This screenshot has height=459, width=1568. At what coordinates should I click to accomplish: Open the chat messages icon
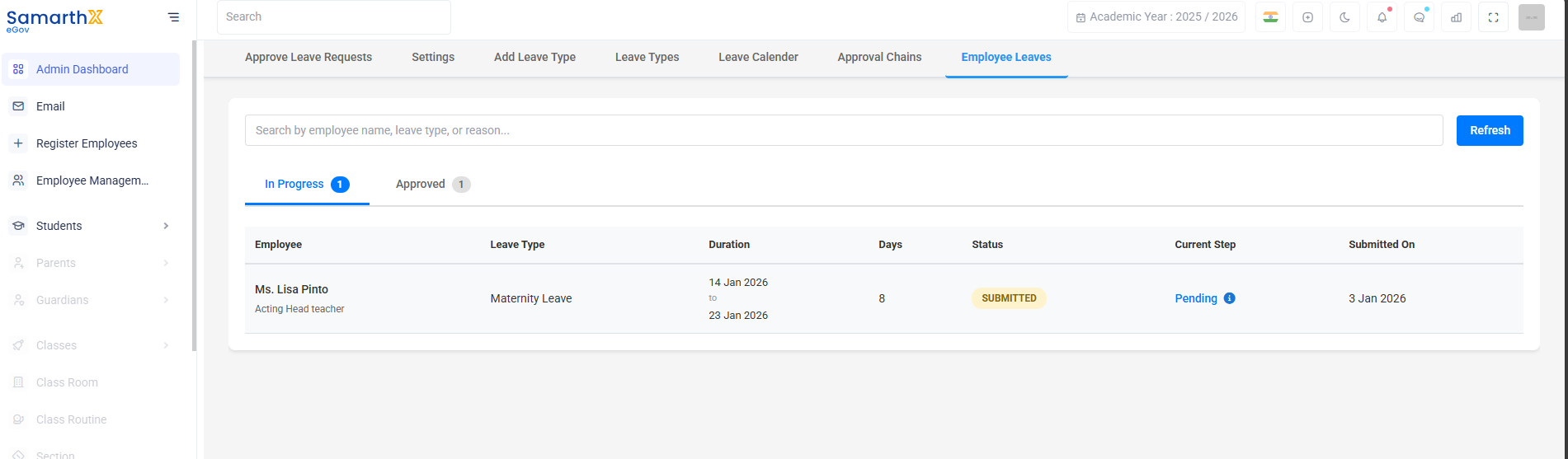tap(1419, 16)
